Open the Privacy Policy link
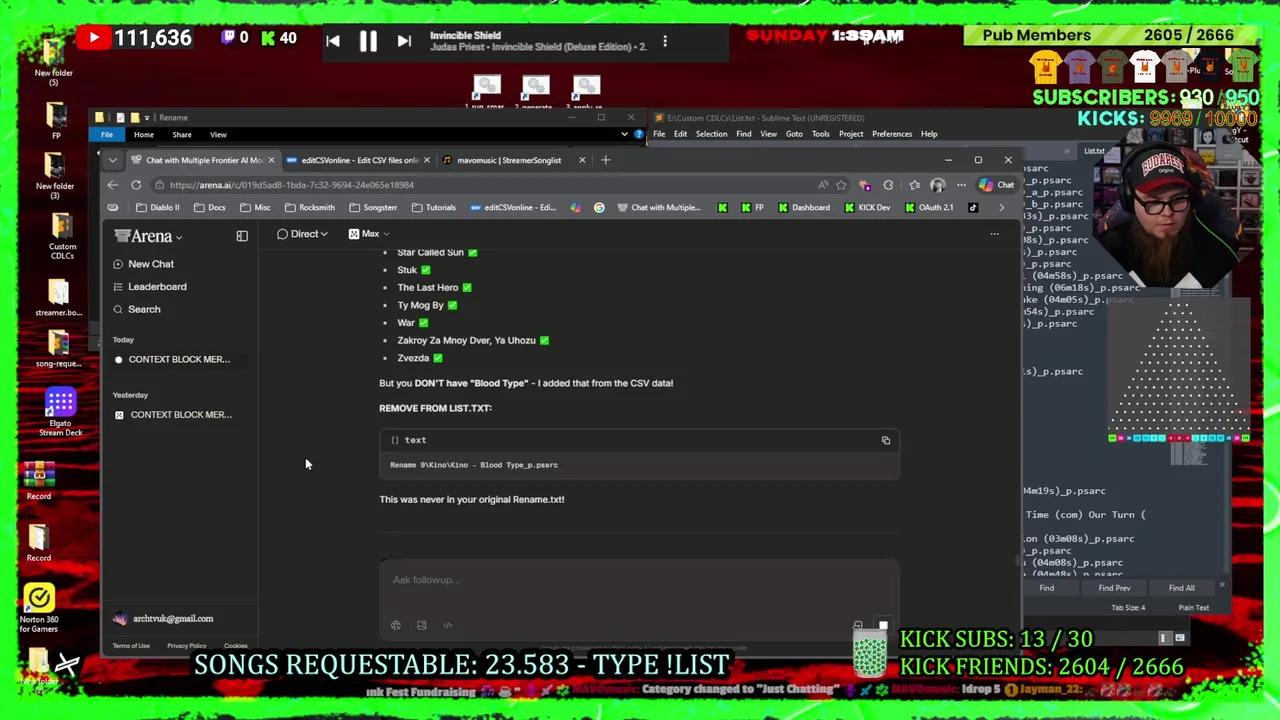The width and height of the screenshot is (1280, 720). click(x=186, y=646)
